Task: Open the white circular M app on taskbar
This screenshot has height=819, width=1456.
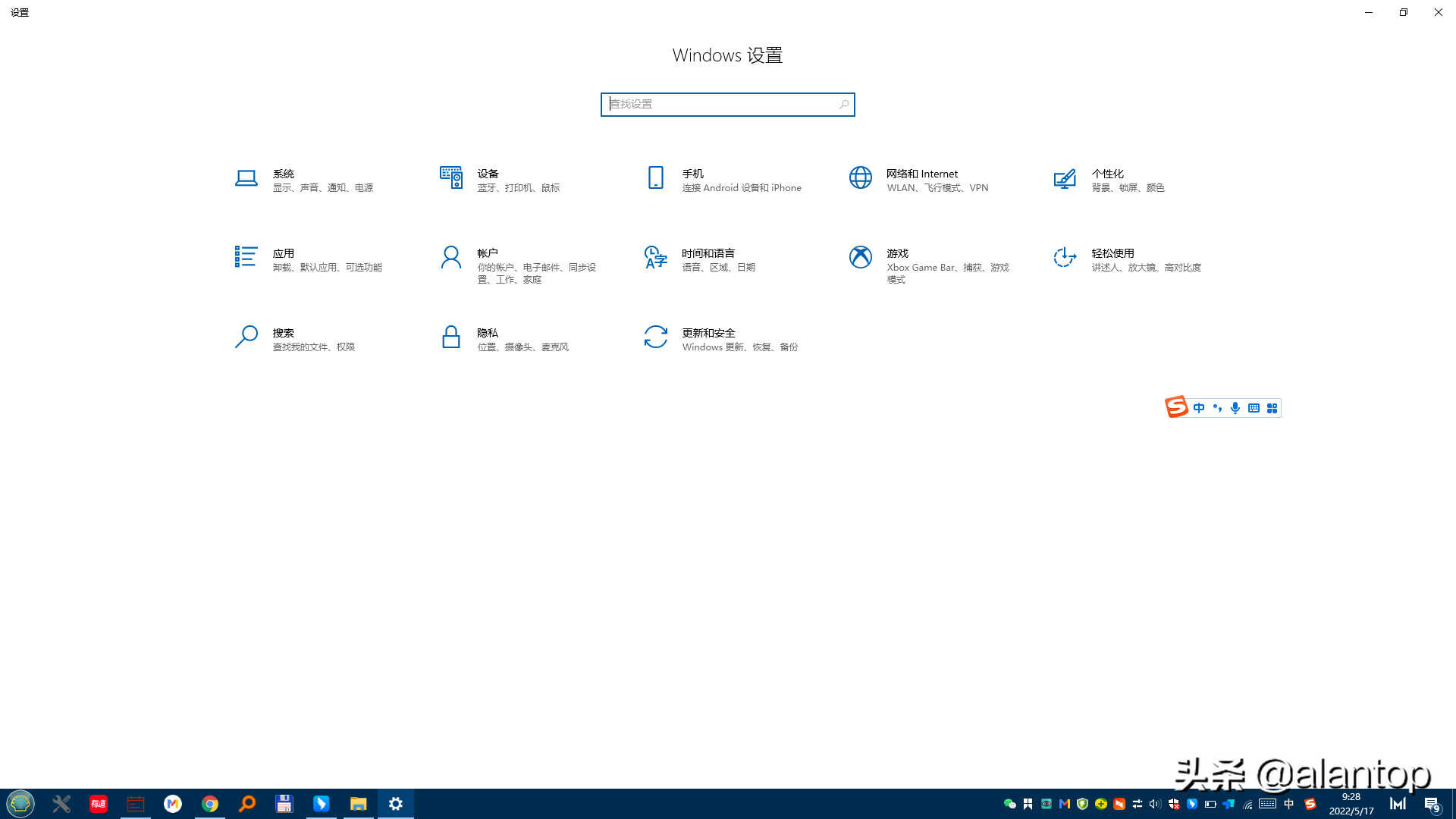Action: coord(173,804)
